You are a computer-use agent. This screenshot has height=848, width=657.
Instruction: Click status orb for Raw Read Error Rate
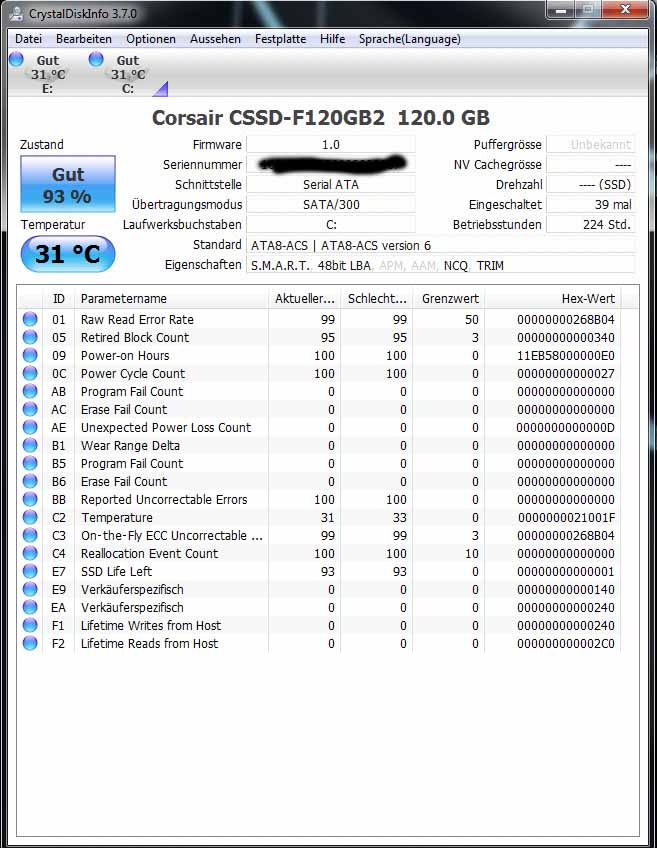click(30, 319)
